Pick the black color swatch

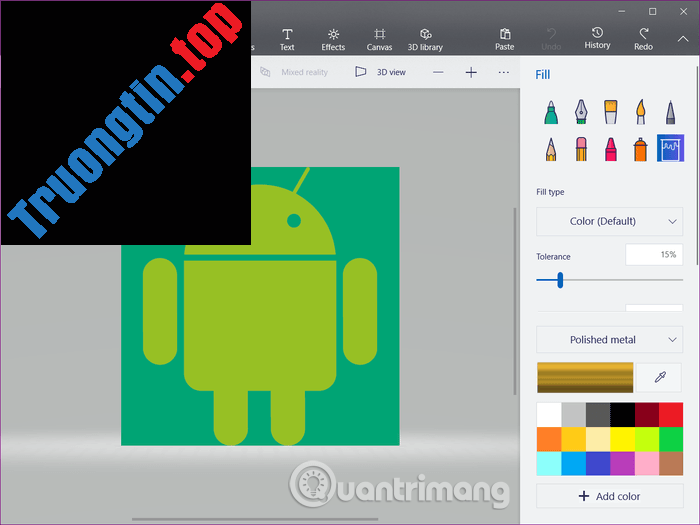coord(622,415)
